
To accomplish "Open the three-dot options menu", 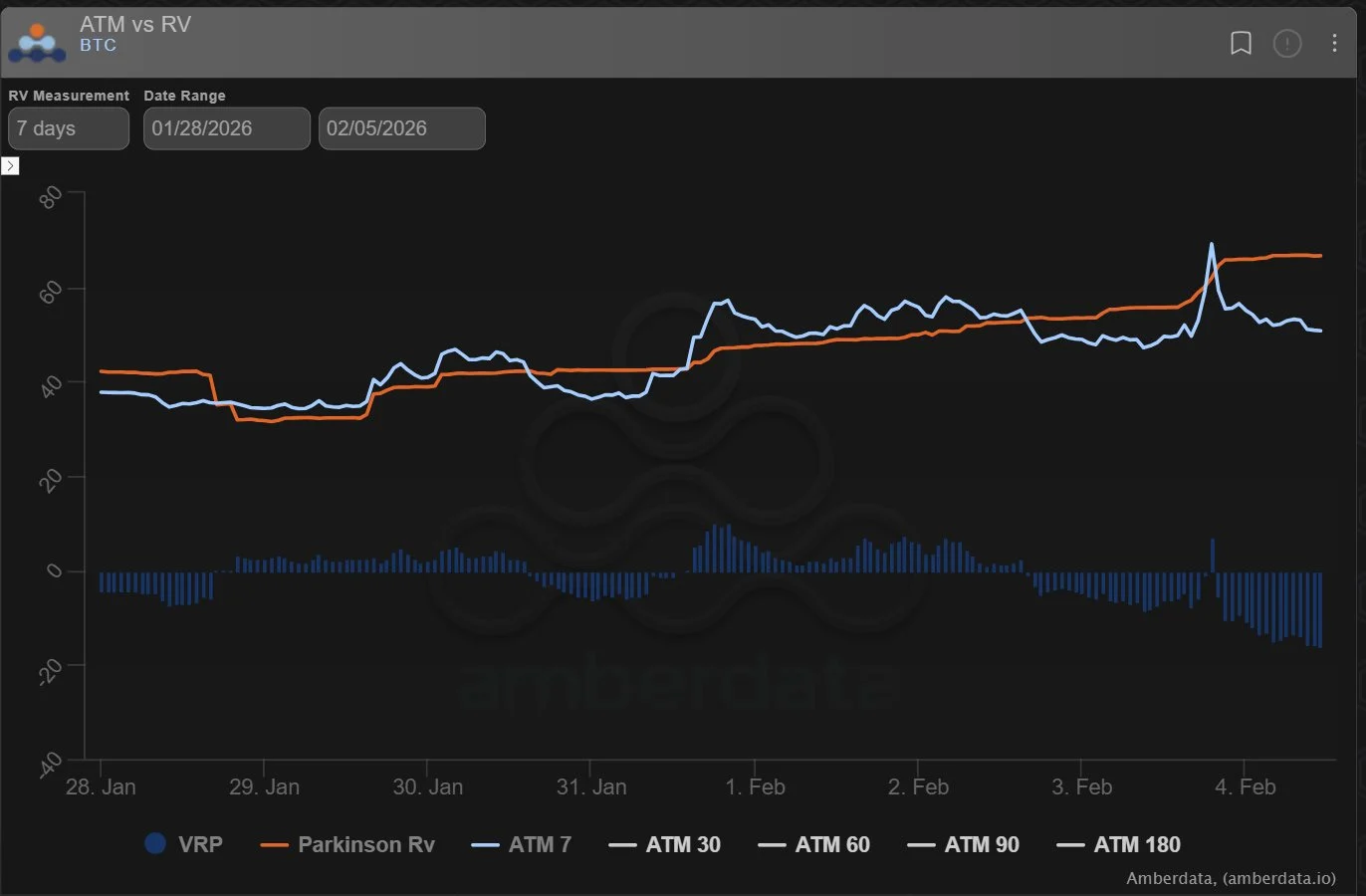I will point(1334,43).
